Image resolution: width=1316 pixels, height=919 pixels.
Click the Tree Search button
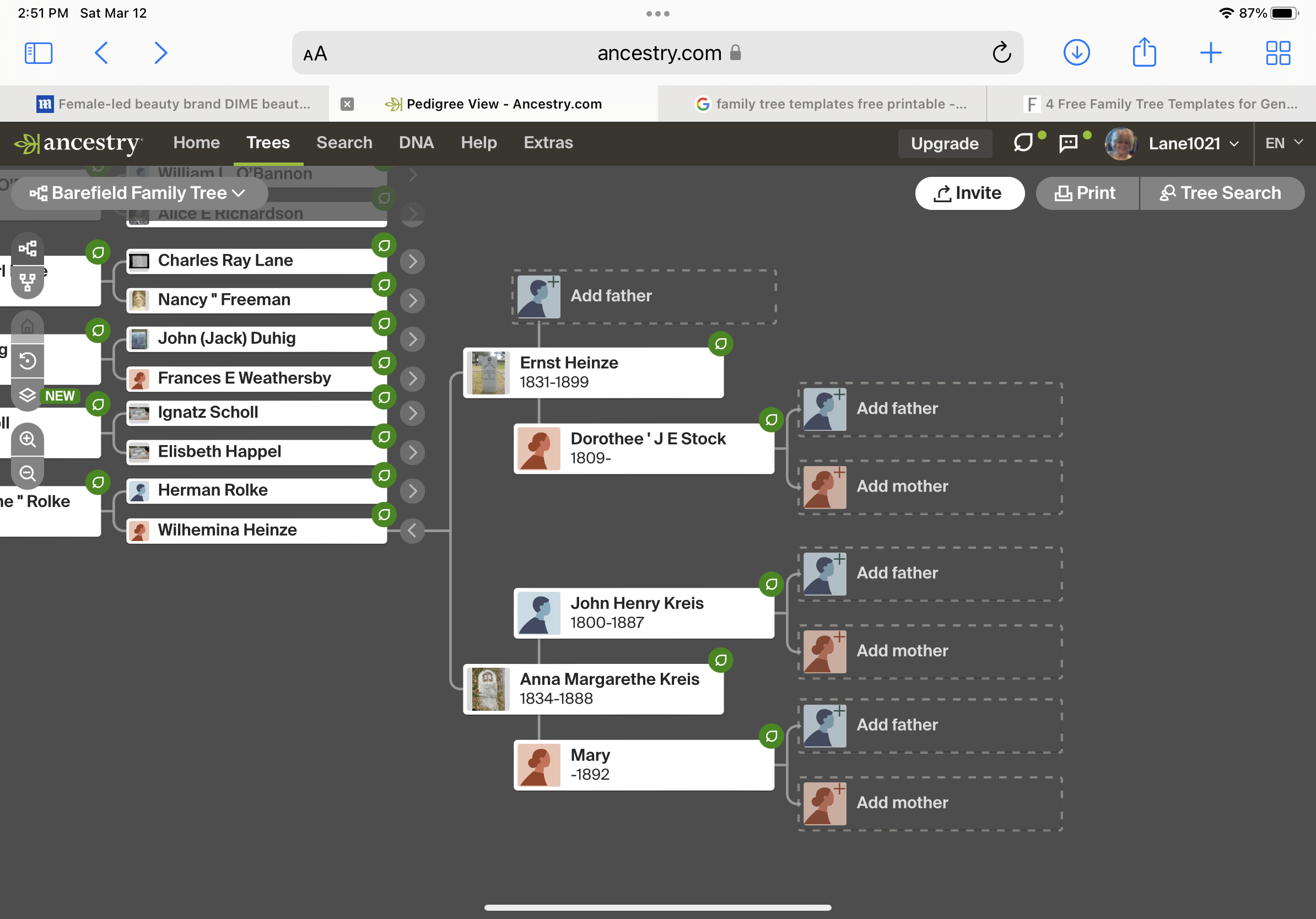tap(1221, 193)
